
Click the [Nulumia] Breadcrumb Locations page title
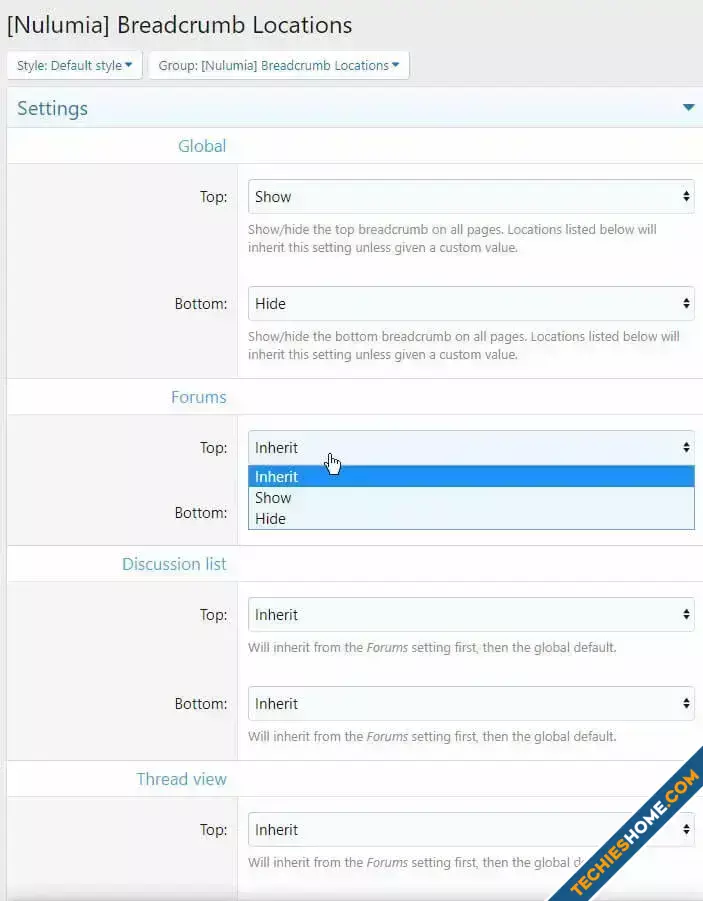click(x=179, y=25)
